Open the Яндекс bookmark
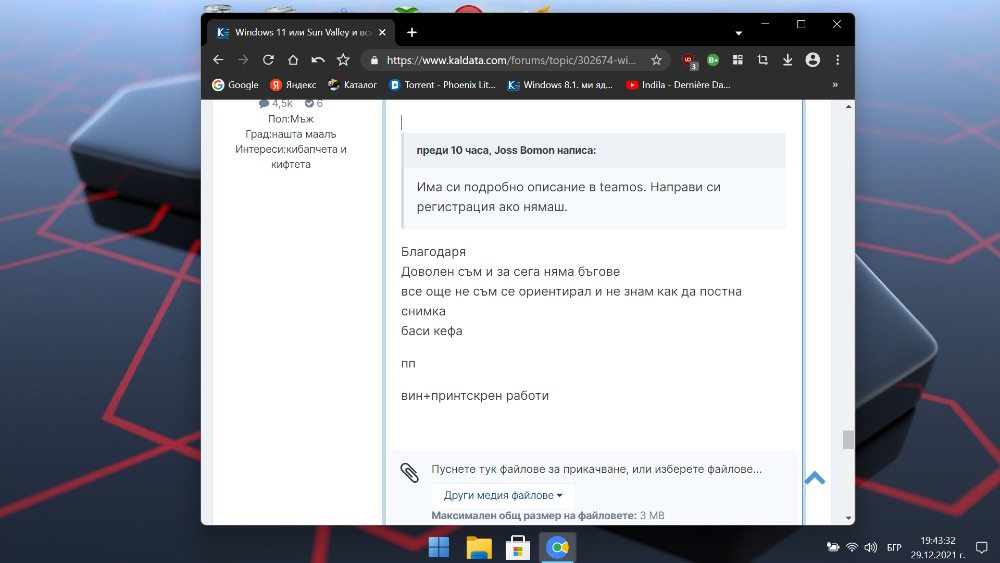The height and width of the screenshot is (563, 1000). [293, 85]
